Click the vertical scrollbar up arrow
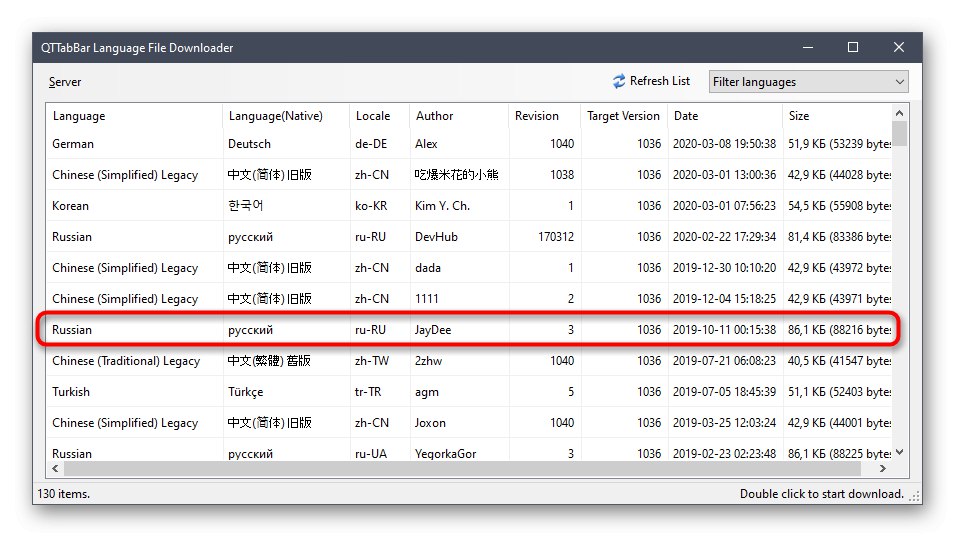 (900, 113)
